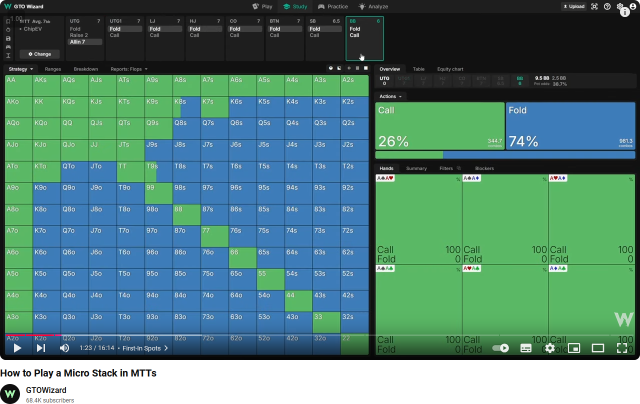Image resolution: width=640 pixels, height=404 pixels.
Task: Select the Summary tab
Action: click(x=416, y=168)
